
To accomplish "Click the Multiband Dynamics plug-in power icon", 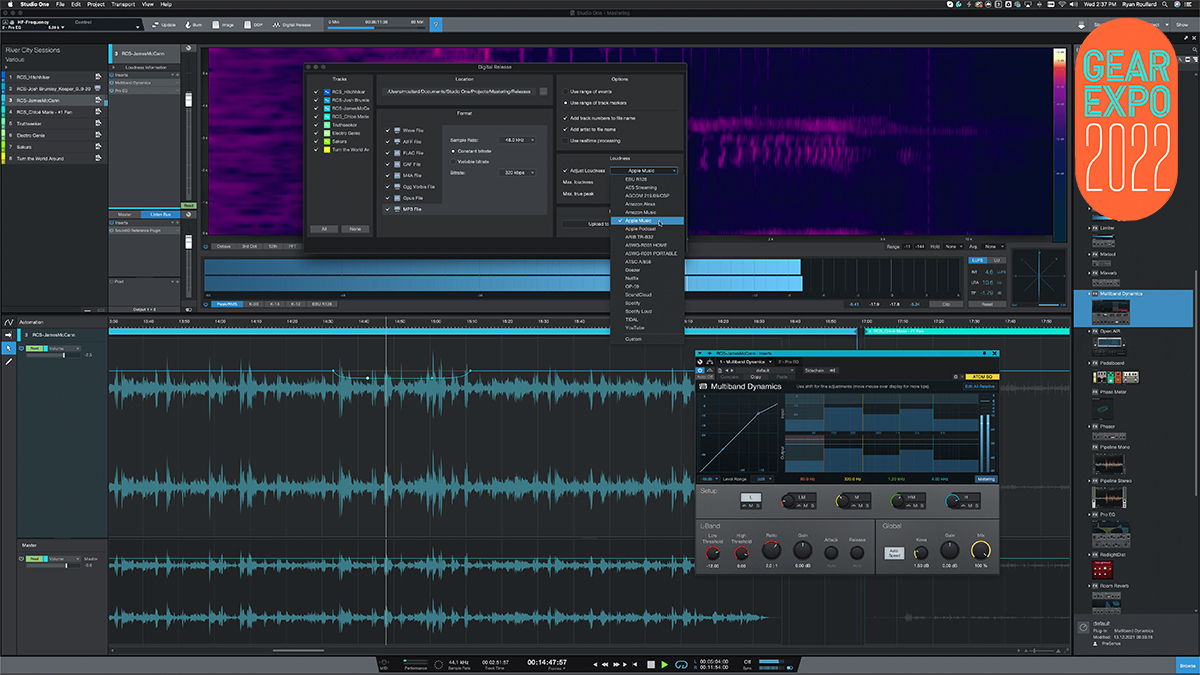I will pos(701,370).
